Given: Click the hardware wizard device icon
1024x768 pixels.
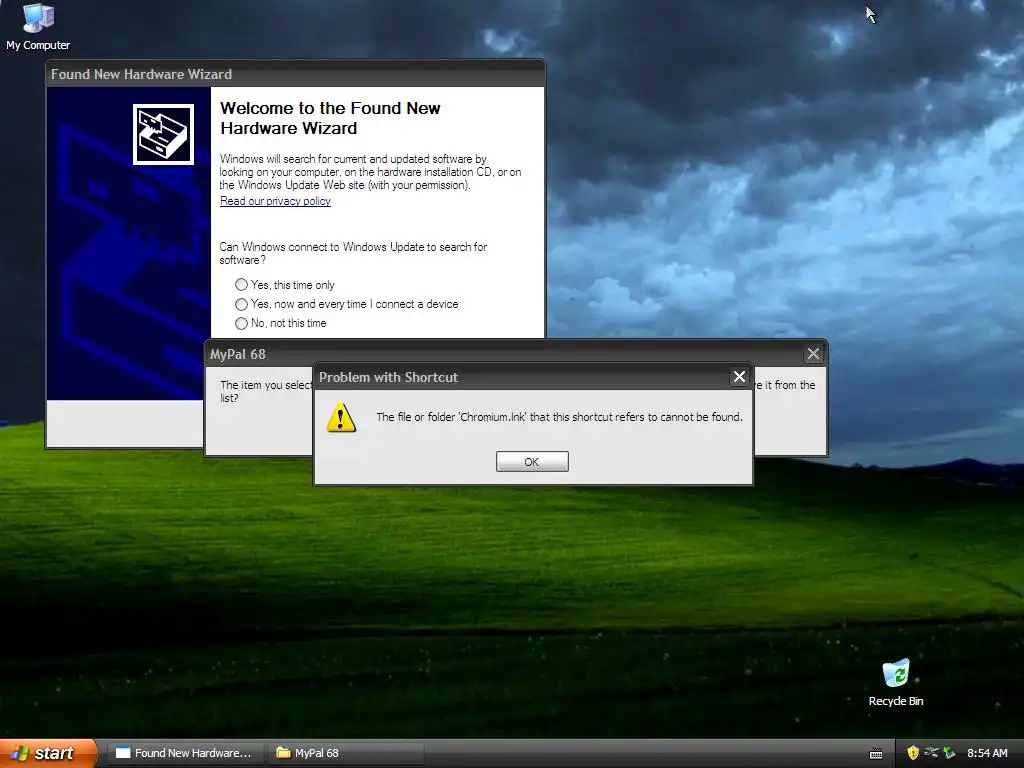Looking at the screenshot, I should click(163, 135).
